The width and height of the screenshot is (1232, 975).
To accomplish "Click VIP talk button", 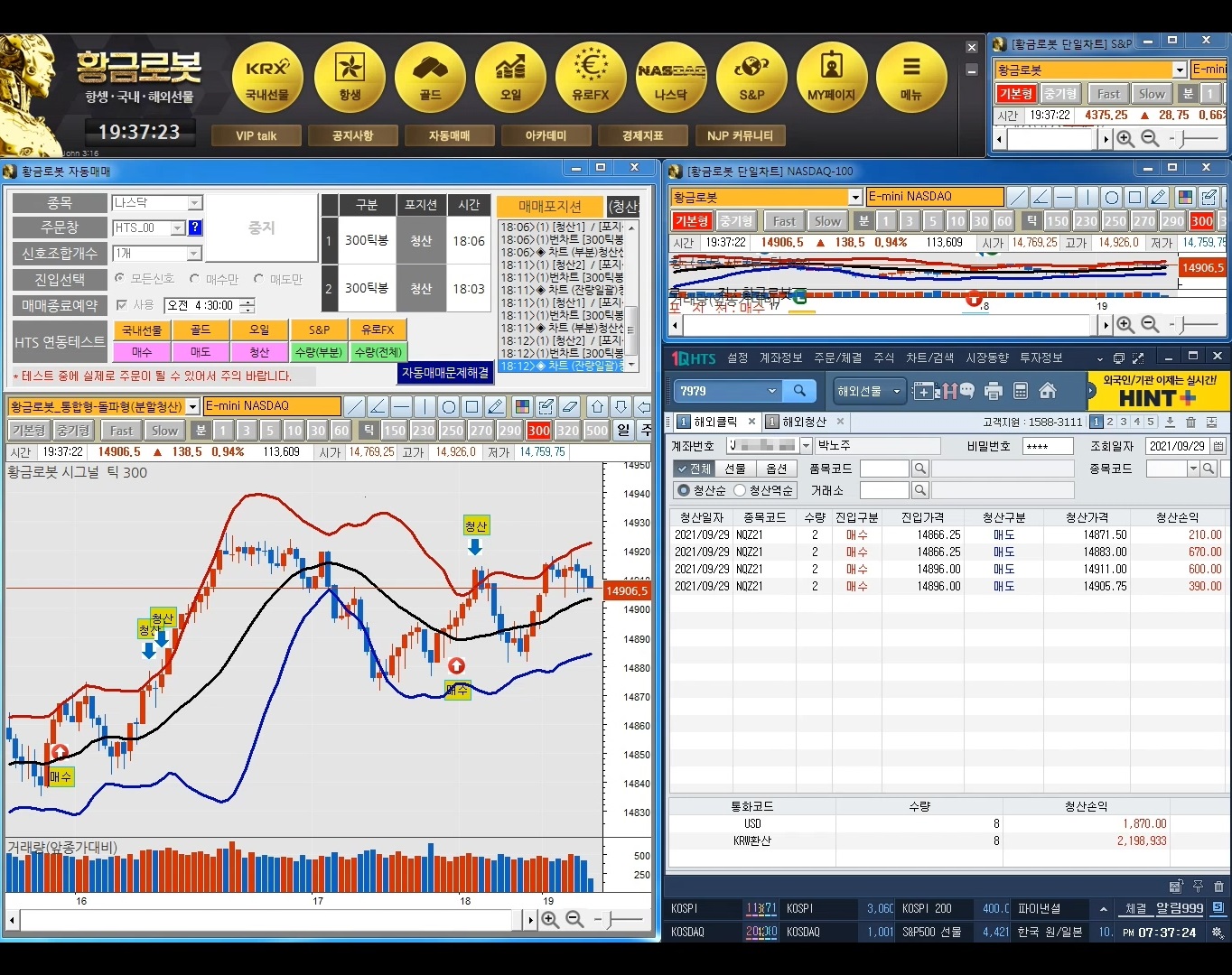I will pyautogui.click(x=257, y=135).
